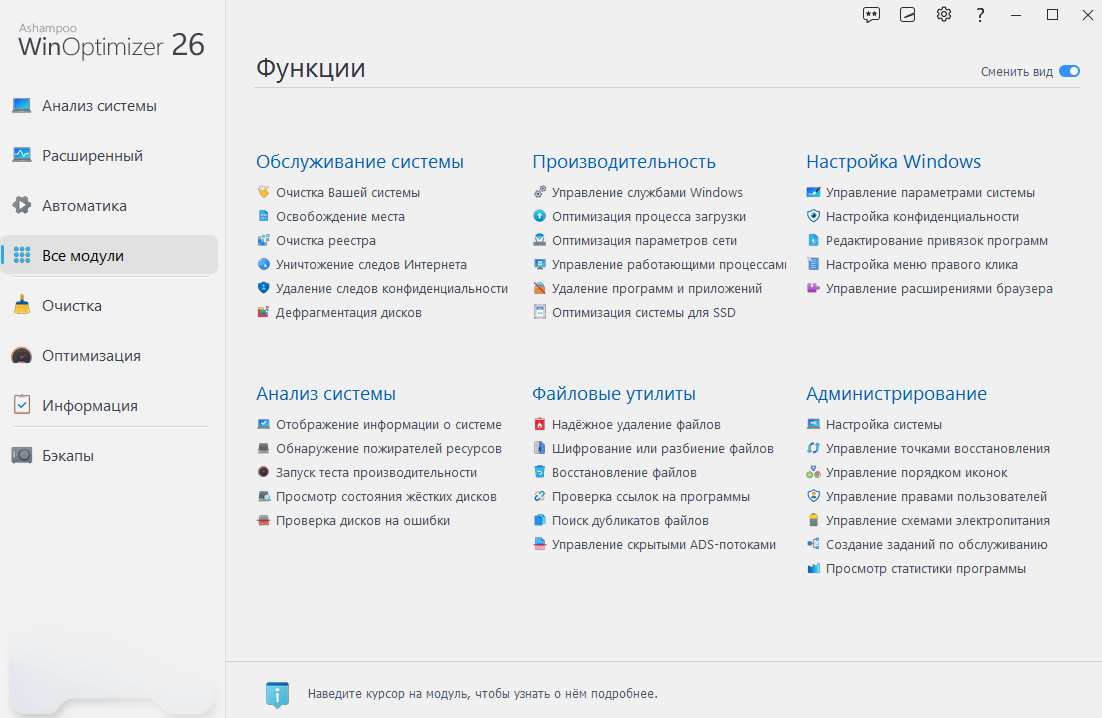Open Управление службами Windows
Viewport: 1102px width, 718px height.
(647, 192)
